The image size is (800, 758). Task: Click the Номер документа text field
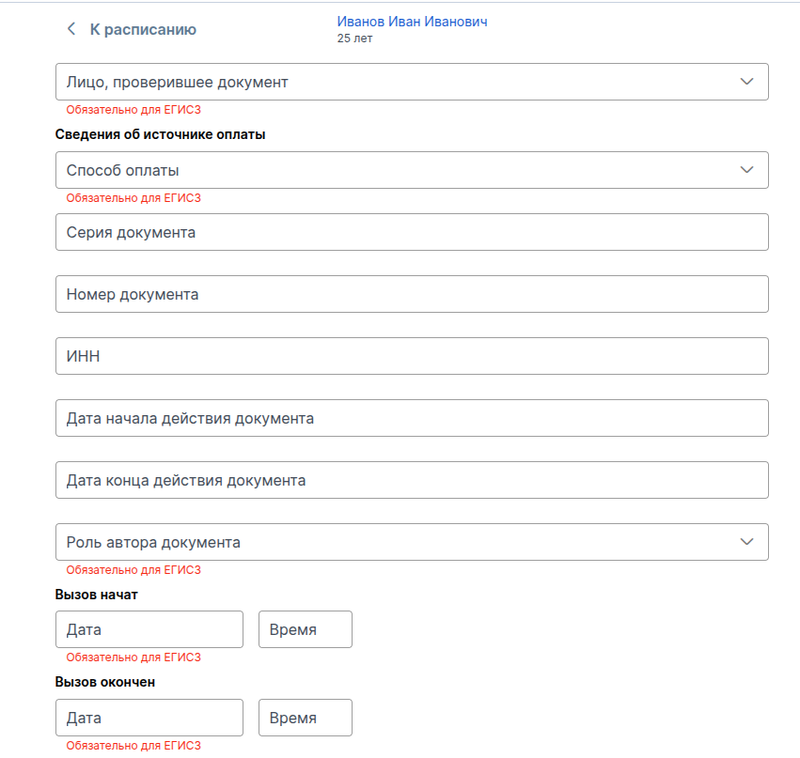412,294
